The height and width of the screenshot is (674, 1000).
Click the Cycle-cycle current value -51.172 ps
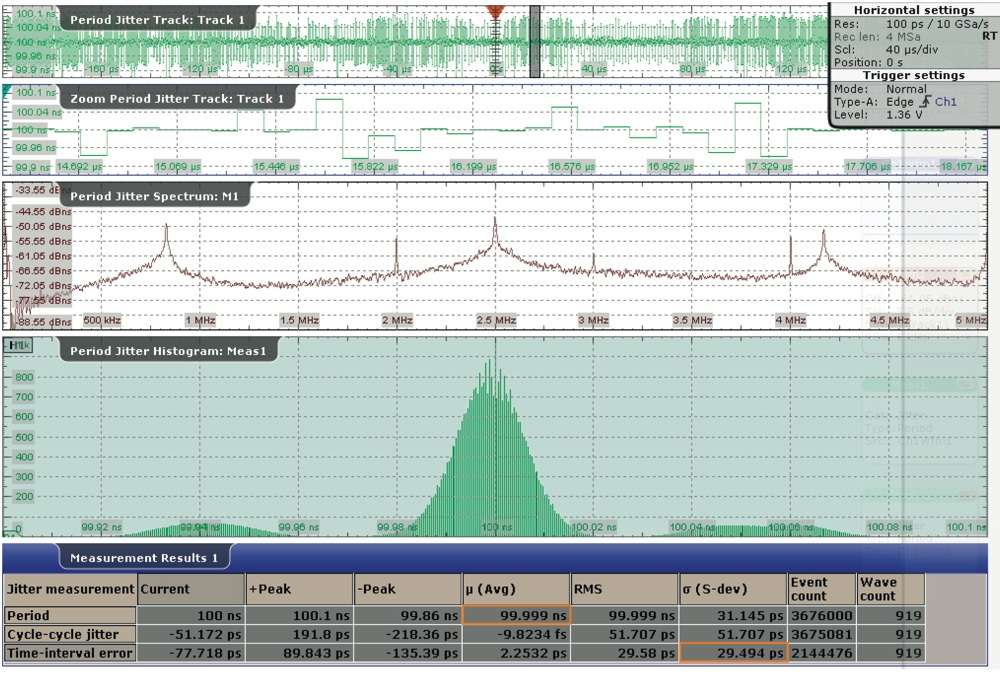click(x=191, y=634)
